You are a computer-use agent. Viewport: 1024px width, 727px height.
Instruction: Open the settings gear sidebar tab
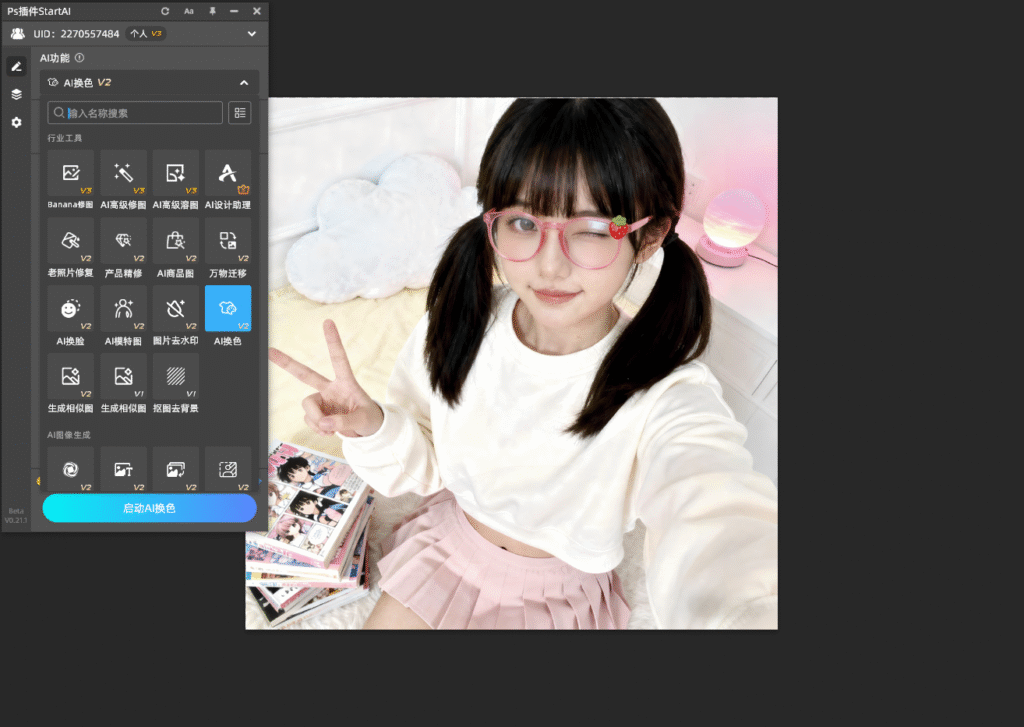[x=16, y=122]
